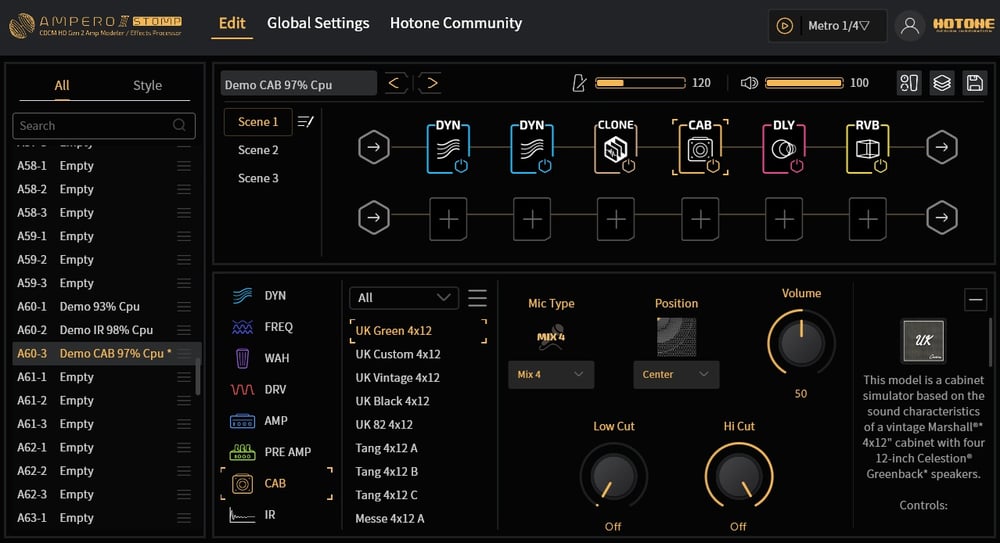Select the RVB reverb block

pyautogui.click(x=867, y=147)
